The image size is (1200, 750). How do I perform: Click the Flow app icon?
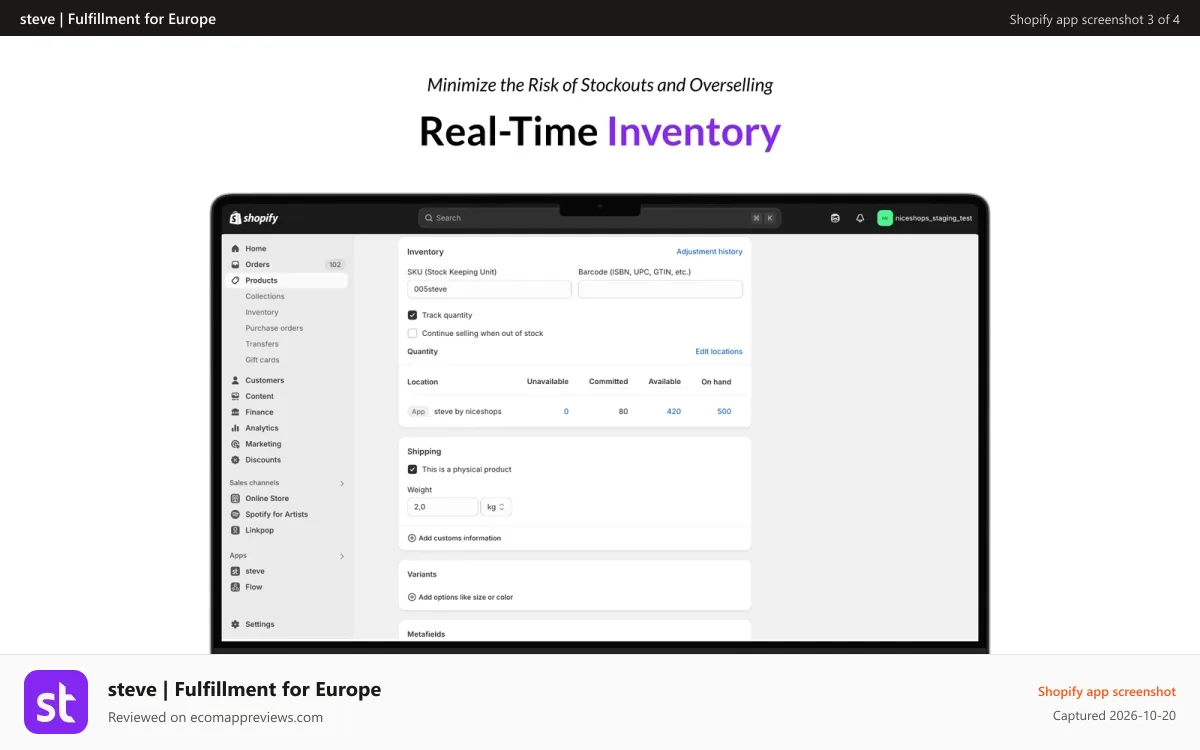pos(235,587)
